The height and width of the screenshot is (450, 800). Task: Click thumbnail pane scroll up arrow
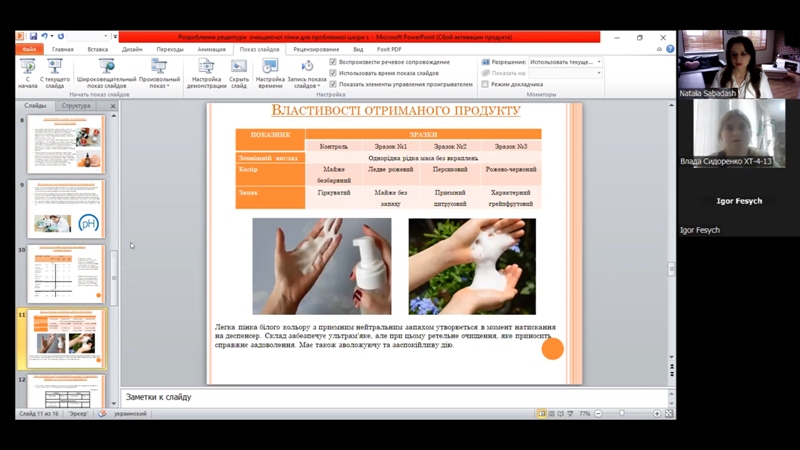[x=114, y=116]
